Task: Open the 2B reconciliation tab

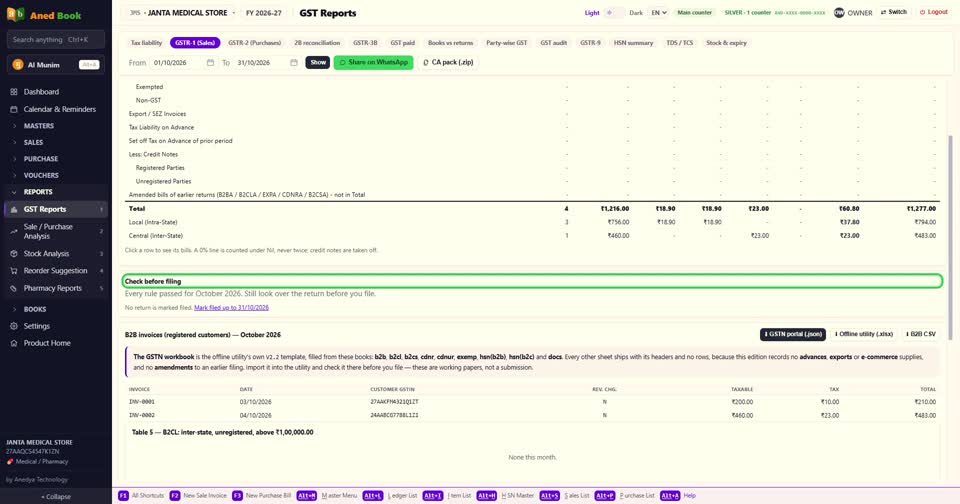Action: [317, 43]
